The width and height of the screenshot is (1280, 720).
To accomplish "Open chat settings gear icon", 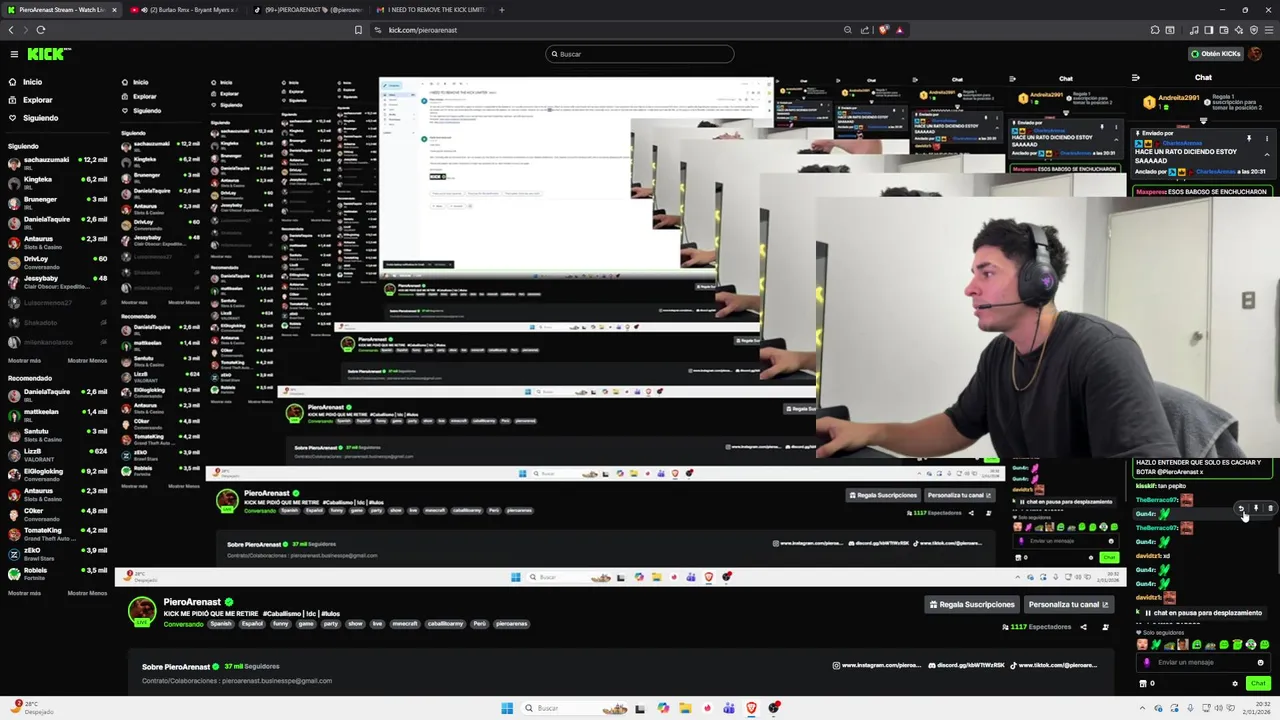I will tap(1235, 684).
